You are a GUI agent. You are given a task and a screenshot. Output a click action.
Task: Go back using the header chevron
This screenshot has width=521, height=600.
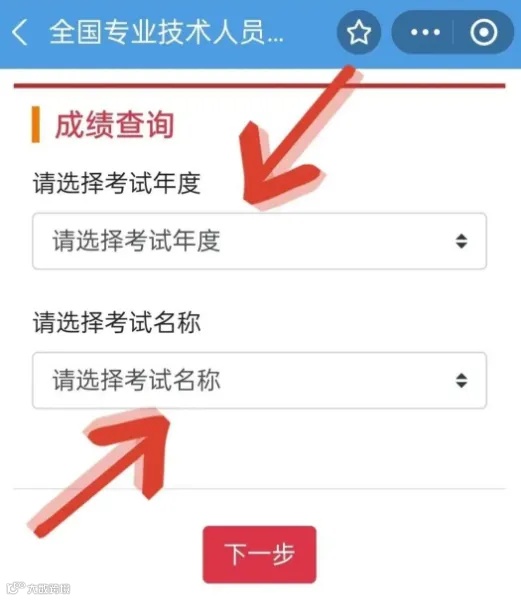(20, 33)
